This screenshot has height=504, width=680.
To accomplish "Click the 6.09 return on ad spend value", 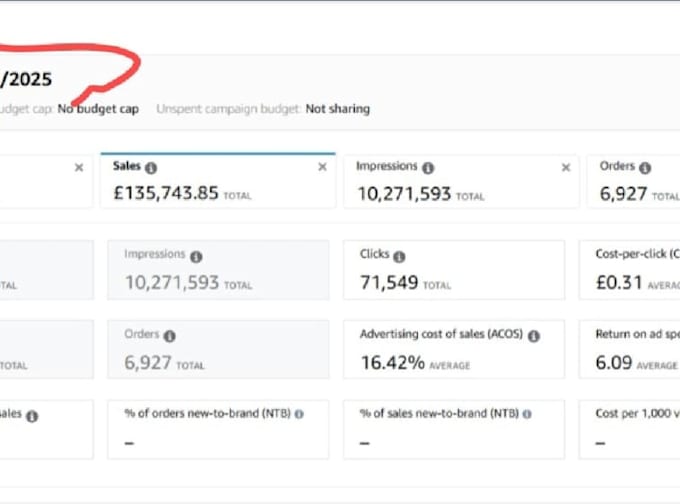I will click(614, 363).
